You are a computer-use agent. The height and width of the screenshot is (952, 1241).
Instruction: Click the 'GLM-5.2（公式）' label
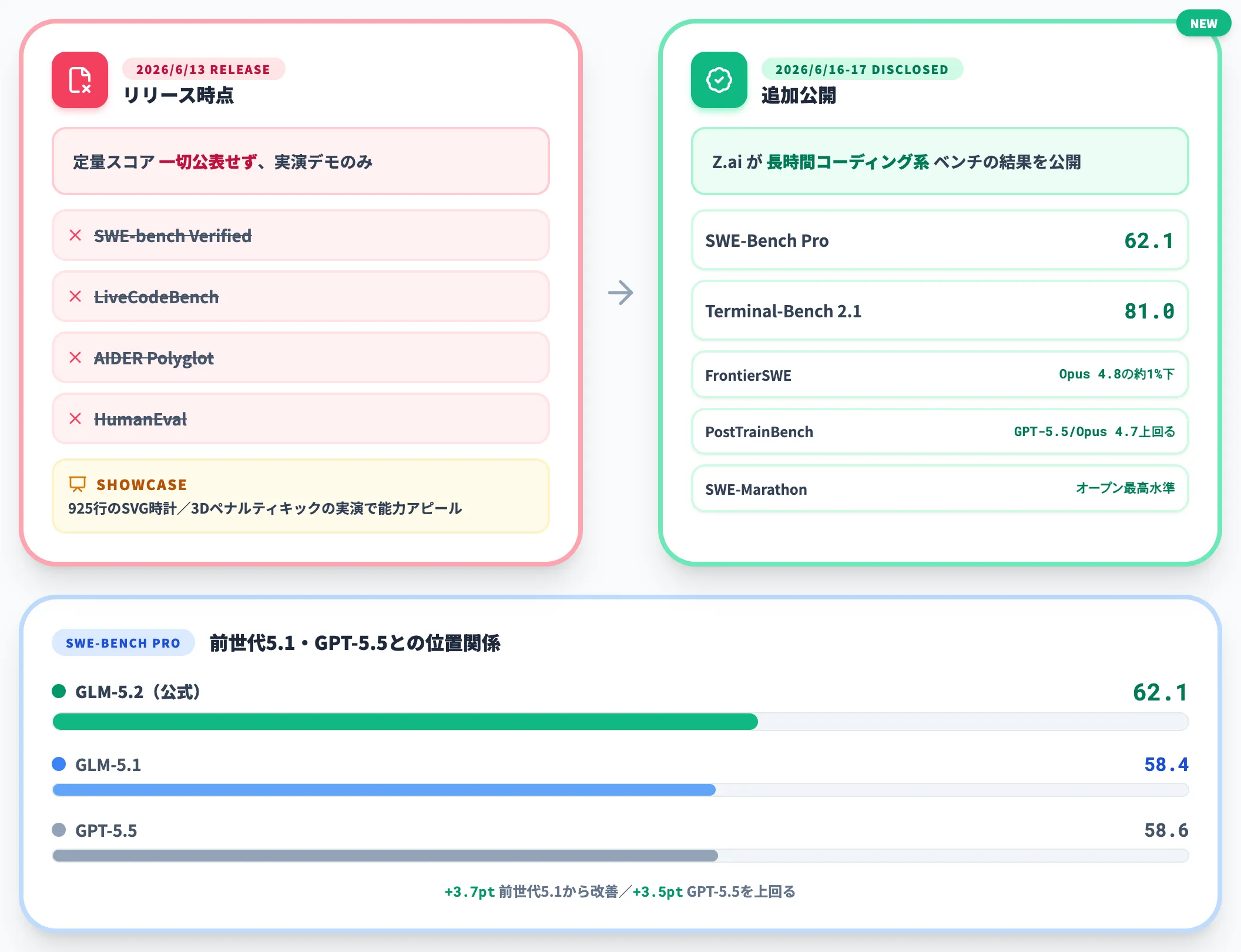138,692
